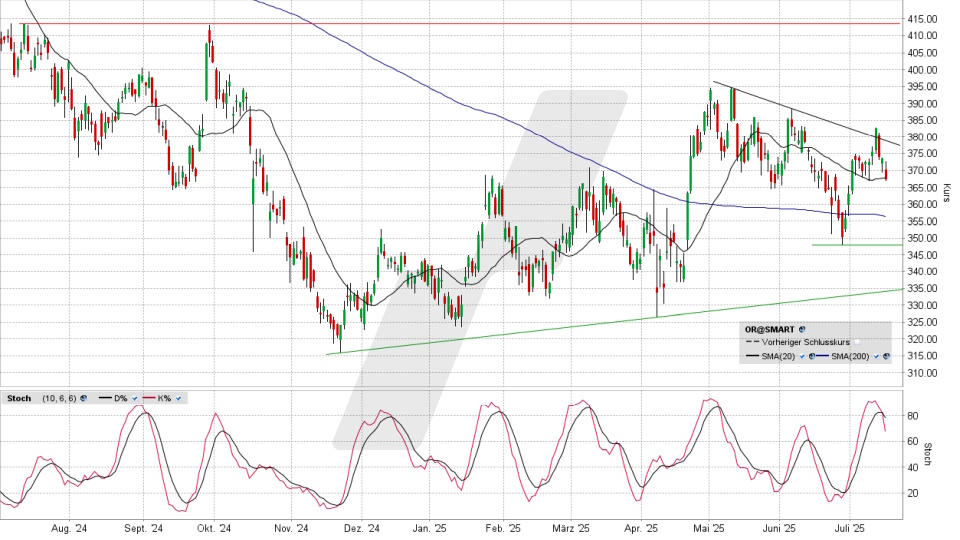
Task: Open settings icon beside SMA(20) legend
Action: 812,356
